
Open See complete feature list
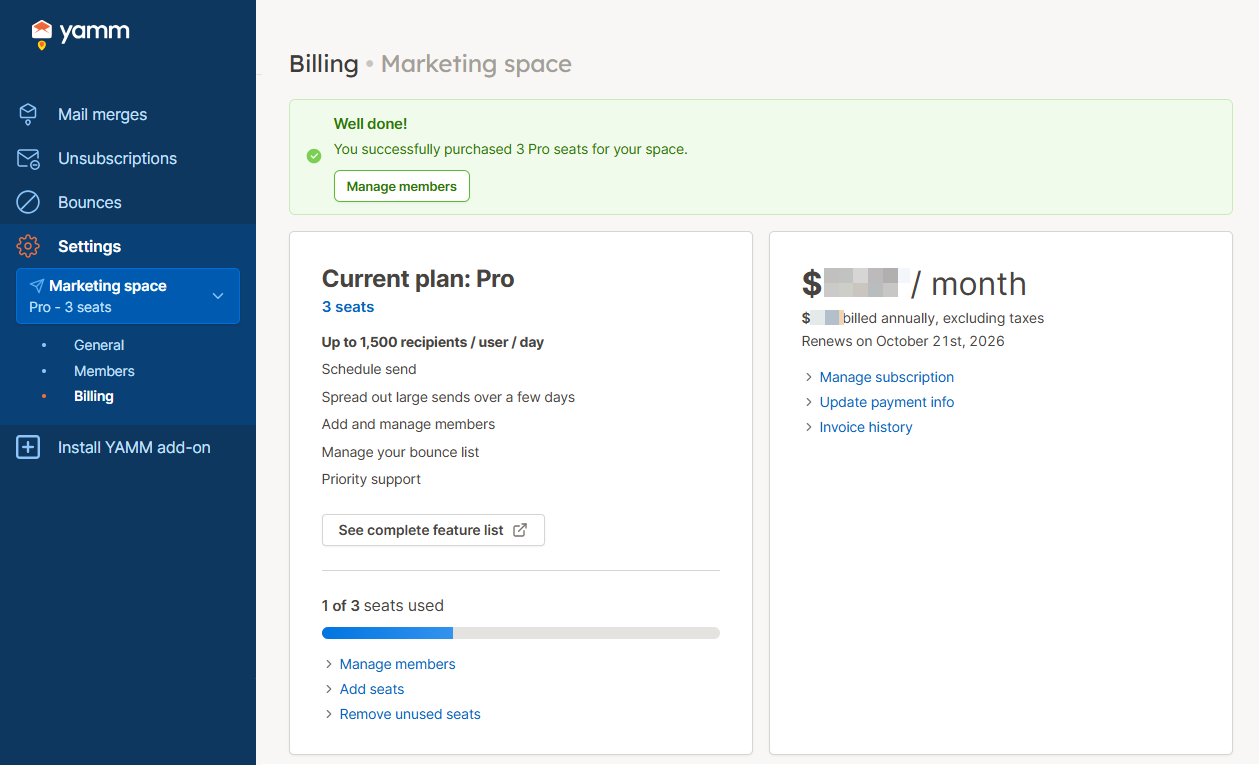pyautogui.click(x=433, y=530)
